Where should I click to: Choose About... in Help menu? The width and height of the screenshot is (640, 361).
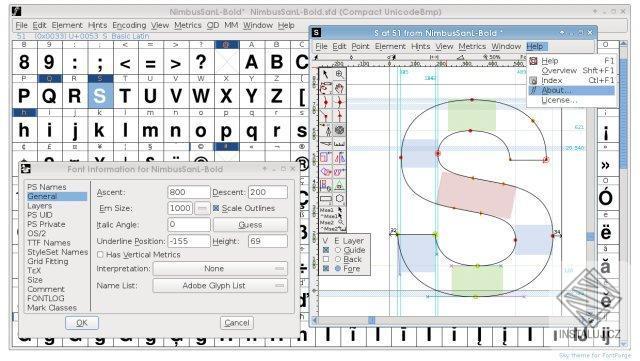[x=571, y=90]
